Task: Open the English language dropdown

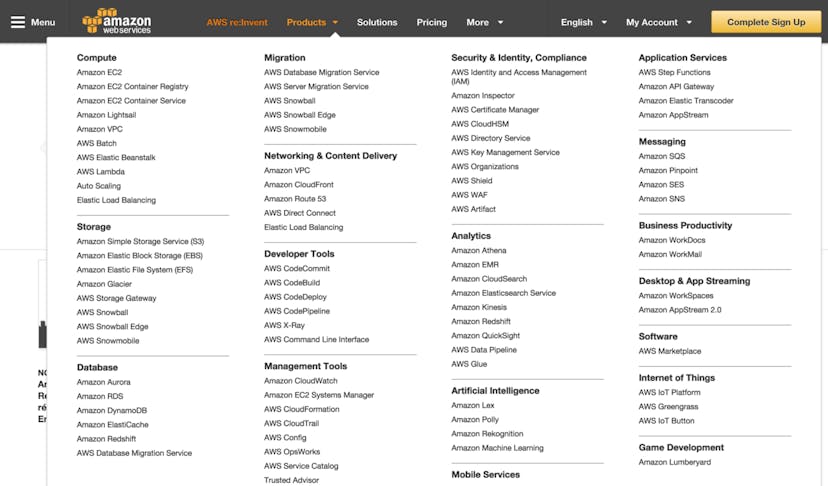Action: 583,22
